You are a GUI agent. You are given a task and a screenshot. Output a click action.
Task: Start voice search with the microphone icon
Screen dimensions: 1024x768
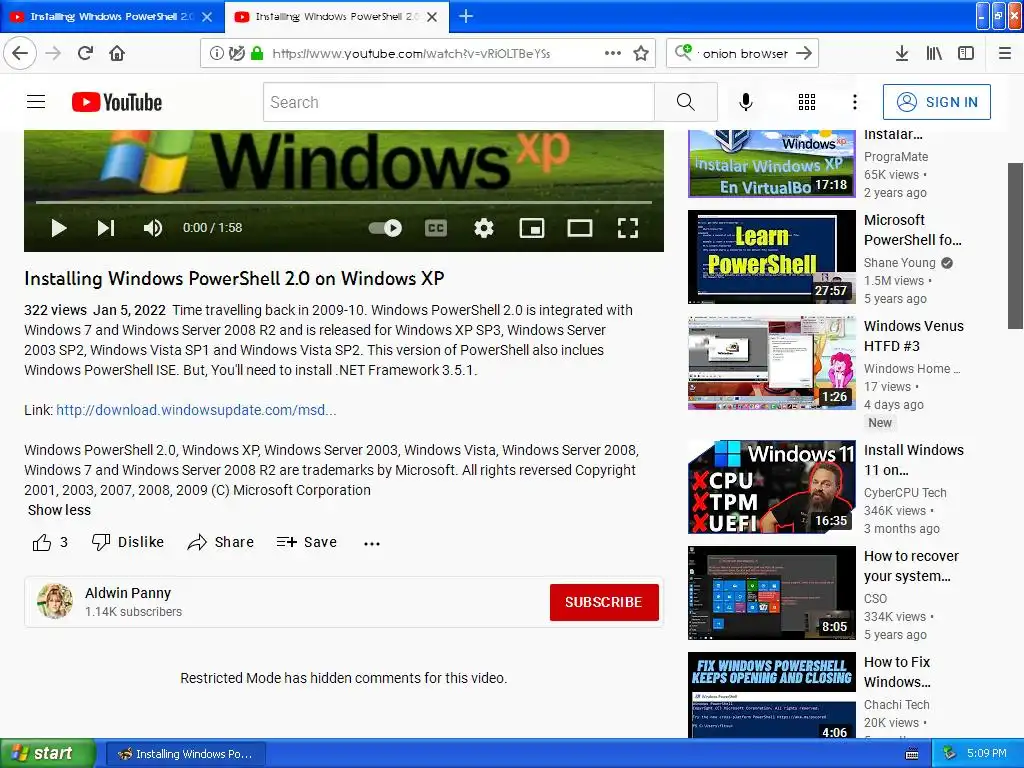coord(746,102)
